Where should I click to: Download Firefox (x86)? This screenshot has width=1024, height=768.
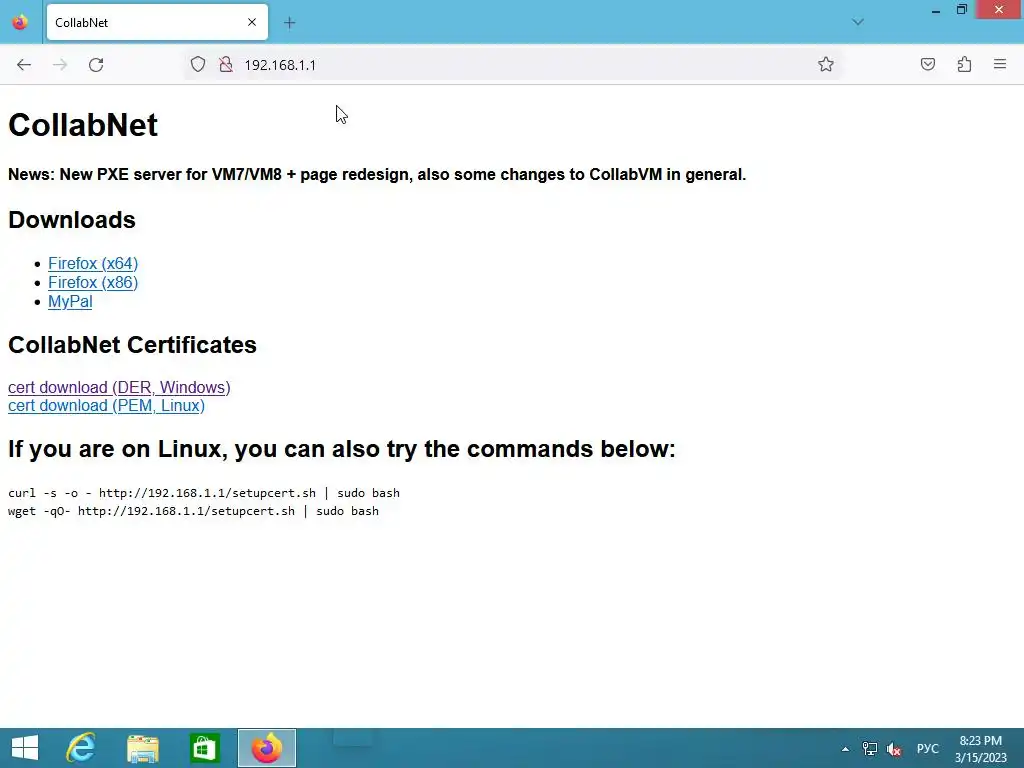pyautogui.click(x=93, y=282)
